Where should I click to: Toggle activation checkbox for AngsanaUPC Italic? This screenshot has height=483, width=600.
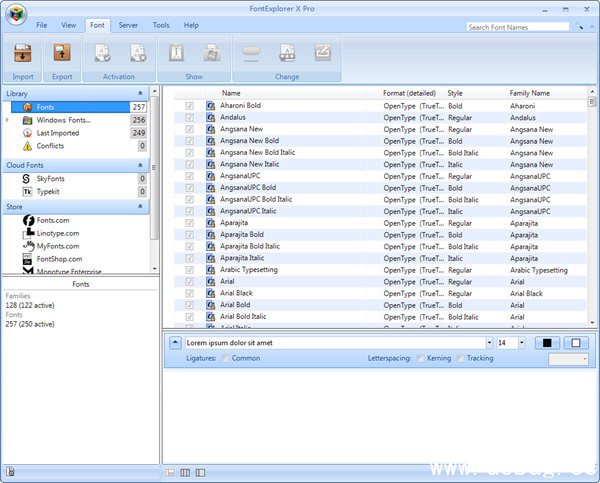(x=189, y=211)
